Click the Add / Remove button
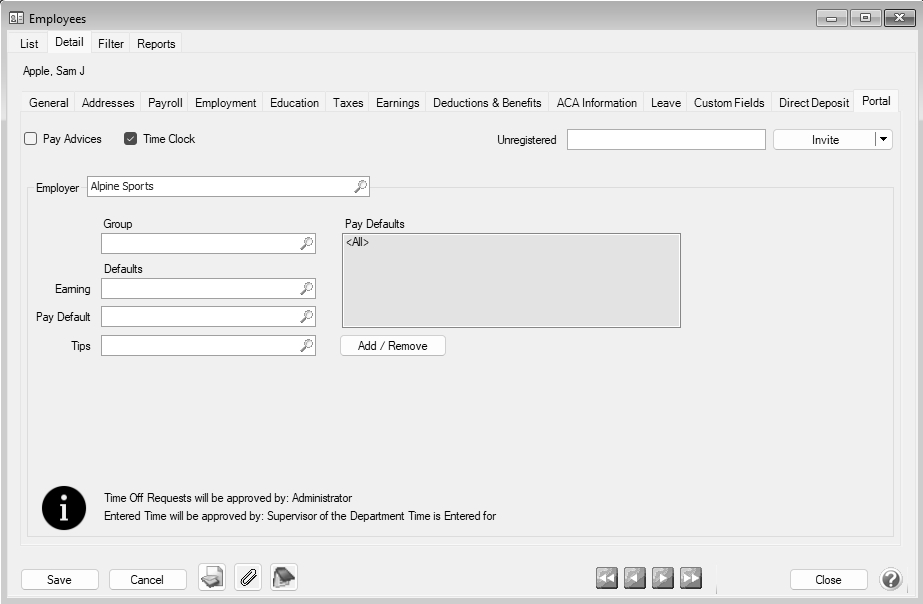Viewport: 923px width, 604px height. (x=392, y=346)
